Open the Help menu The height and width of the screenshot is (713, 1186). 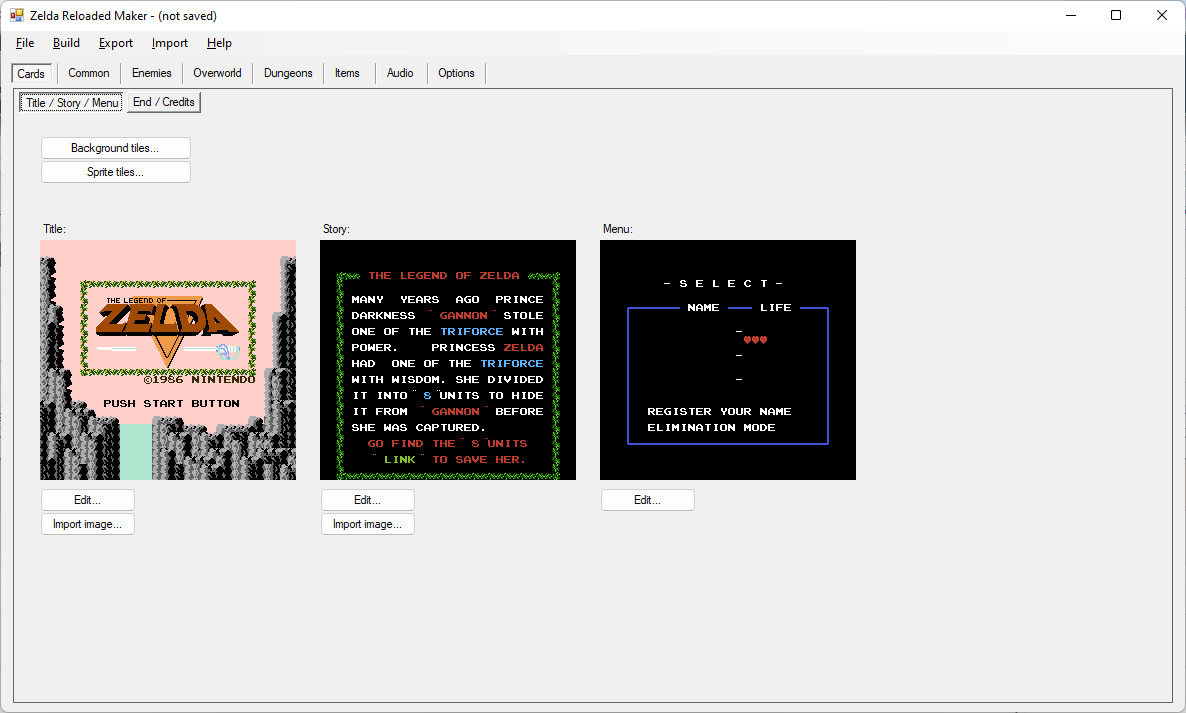click(x=219, y=43)
